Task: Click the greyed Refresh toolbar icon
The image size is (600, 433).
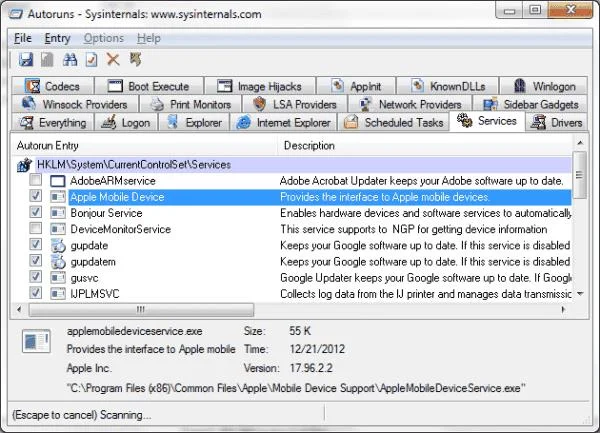Action: (47, 60)
